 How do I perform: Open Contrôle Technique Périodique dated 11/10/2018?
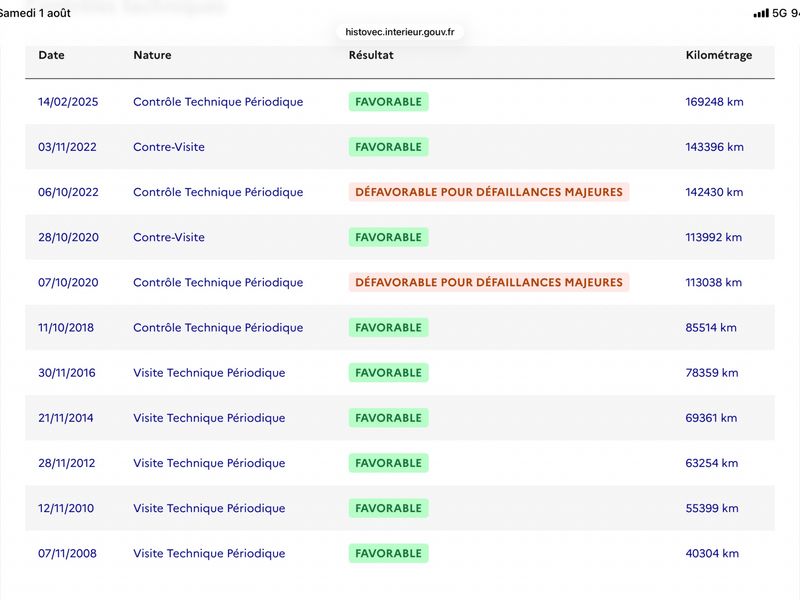tap(218, 328)
